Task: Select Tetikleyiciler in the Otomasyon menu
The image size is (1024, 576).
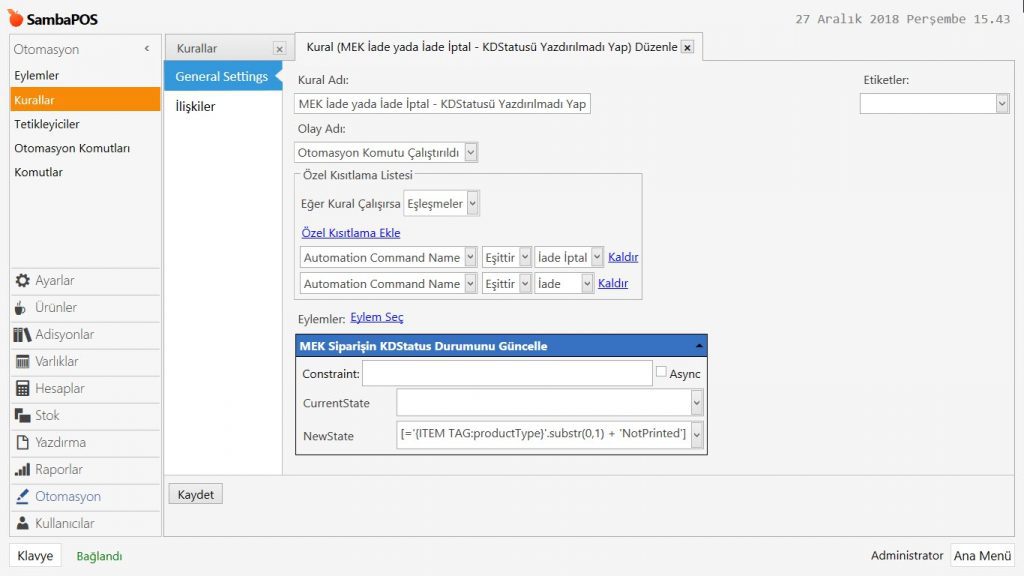Action: pyautogui.click(x=47, y=124)
